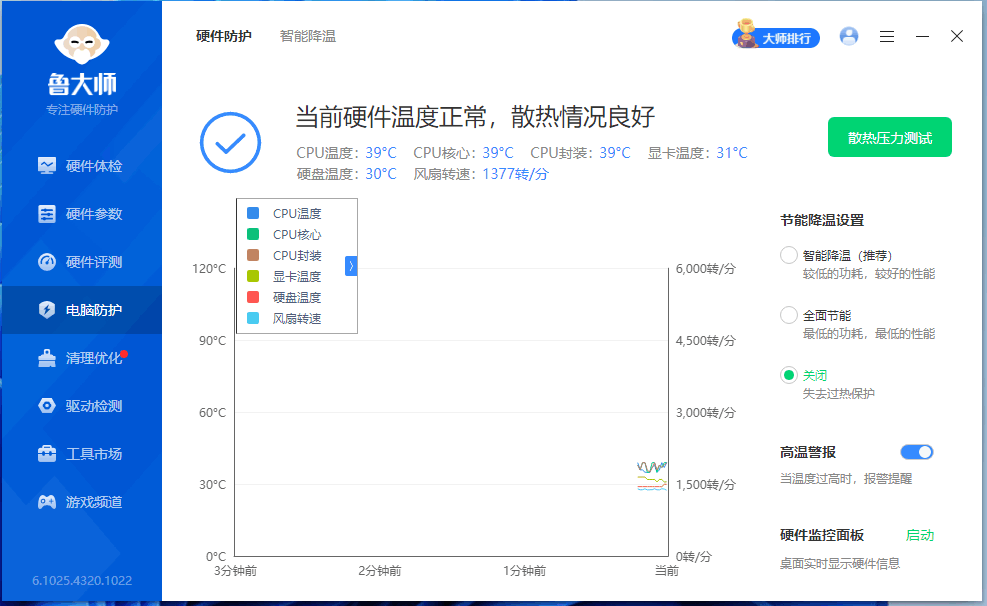The height and width of the screenshot is (606, 987).
Task: Open 硬件参数 via its sidebar icon
Action: pyautogui.click(x=47, y=214)
